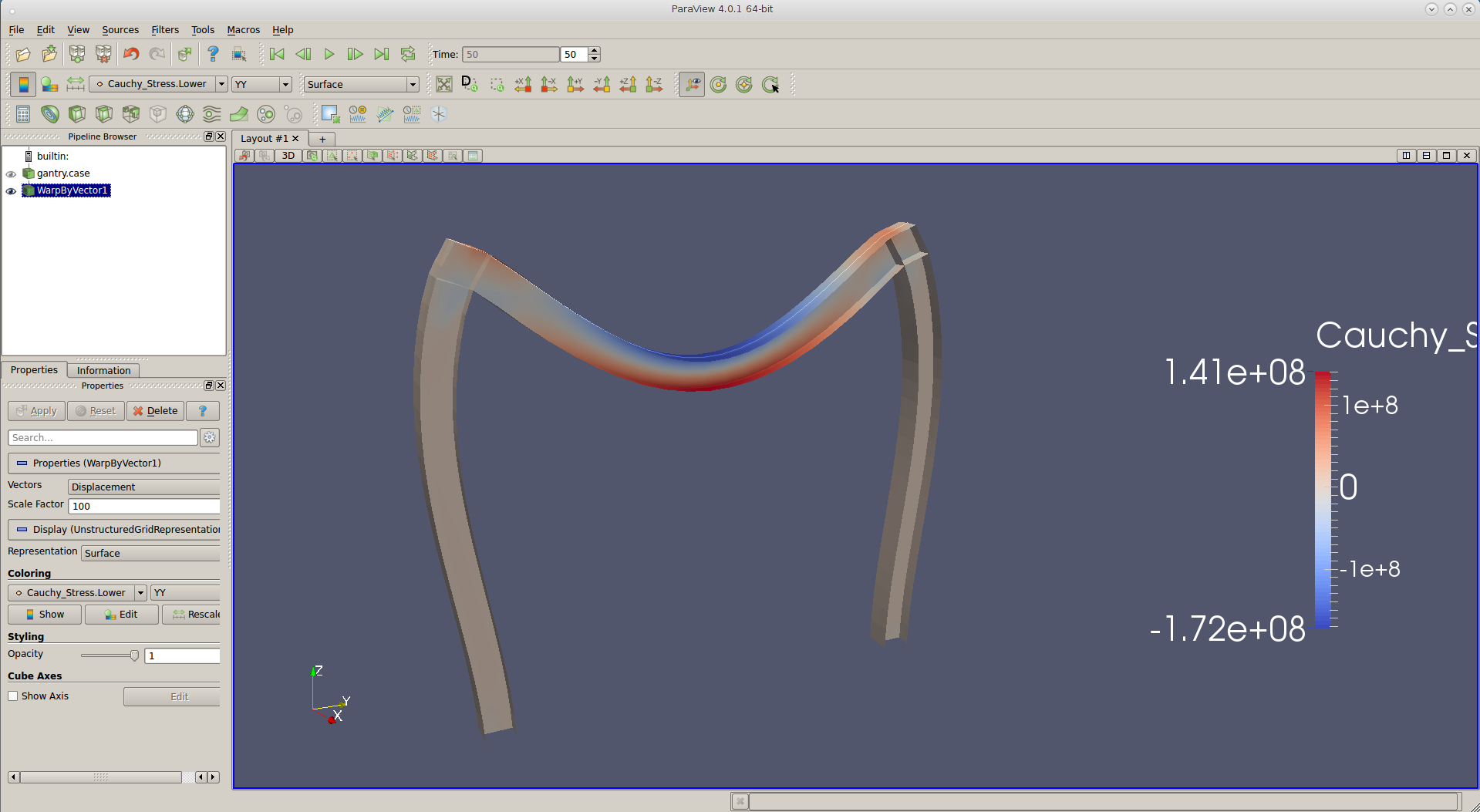Switch to the Information tab
This screenshot has height=812, width=1480.
pos(103,370)
